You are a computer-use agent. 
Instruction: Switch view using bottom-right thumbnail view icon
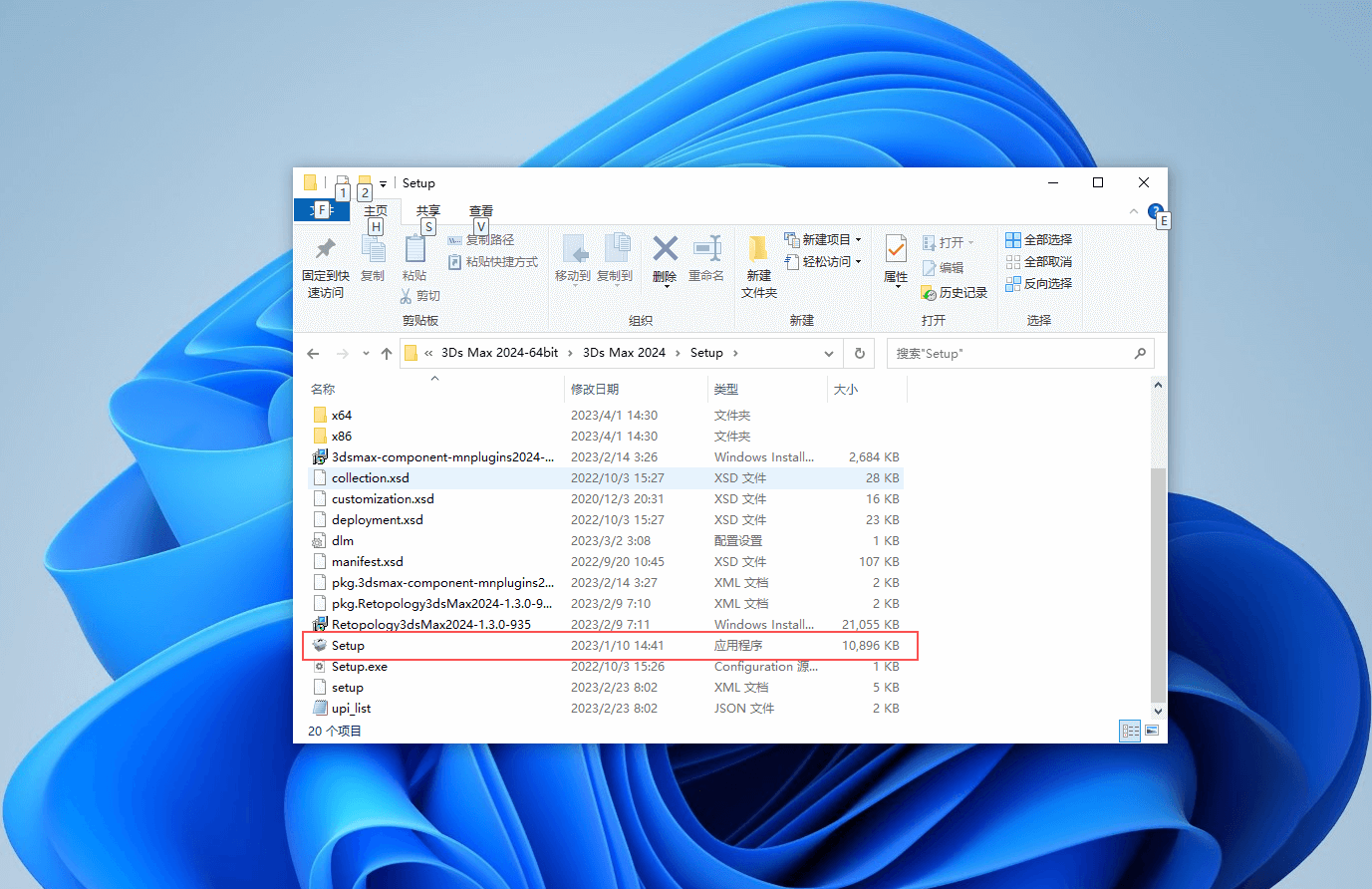pos(1152,731)
